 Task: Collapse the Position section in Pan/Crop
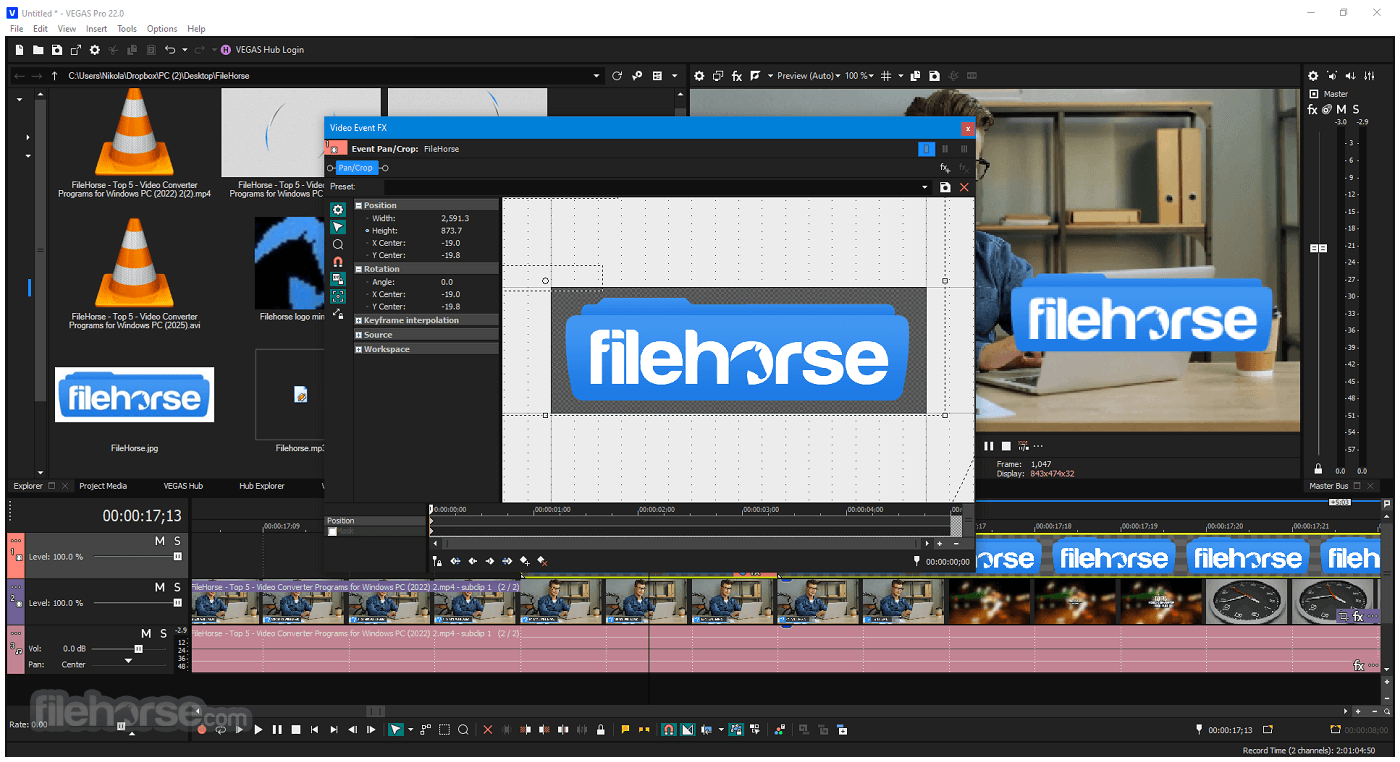[359, 205]
